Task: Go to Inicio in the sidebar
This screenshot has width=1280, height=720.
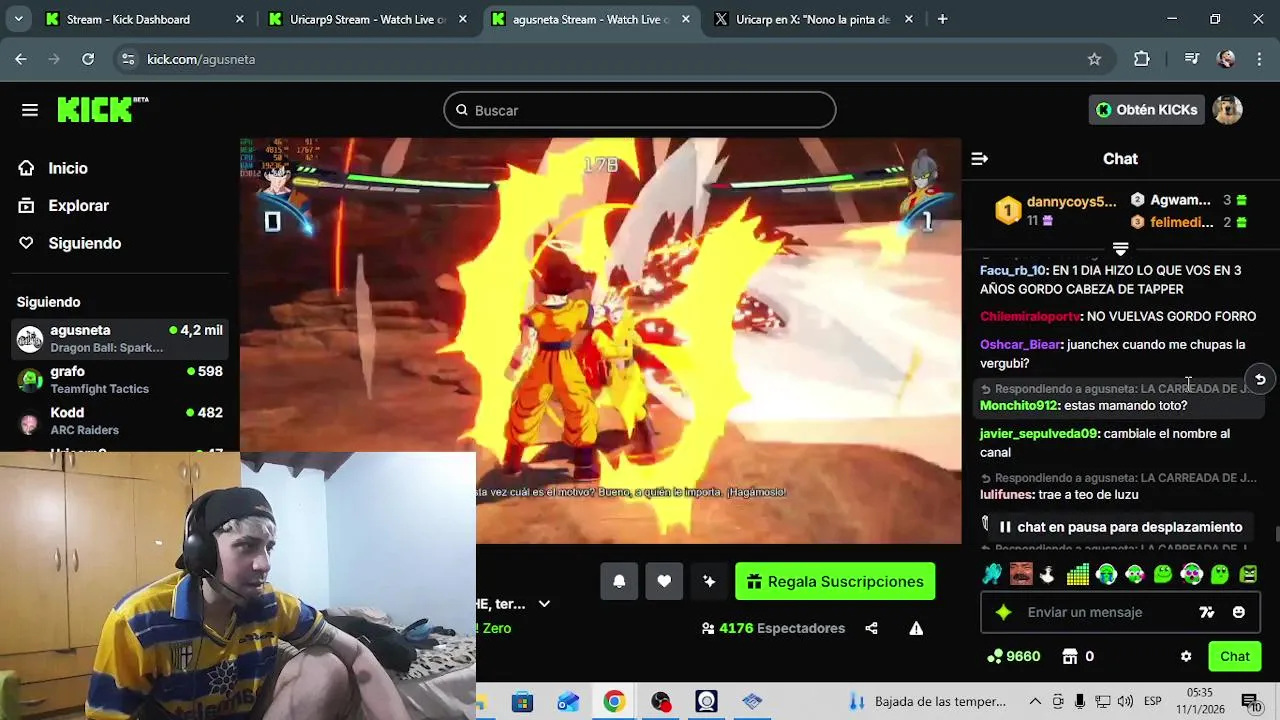Action: [68, 168]
